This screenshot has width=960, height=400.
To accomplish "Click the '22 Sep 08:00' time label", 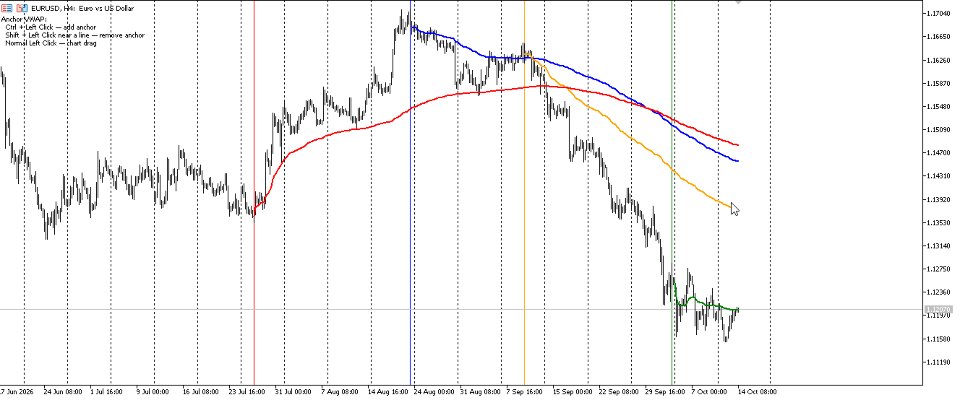I will click(x=619, y=391).
